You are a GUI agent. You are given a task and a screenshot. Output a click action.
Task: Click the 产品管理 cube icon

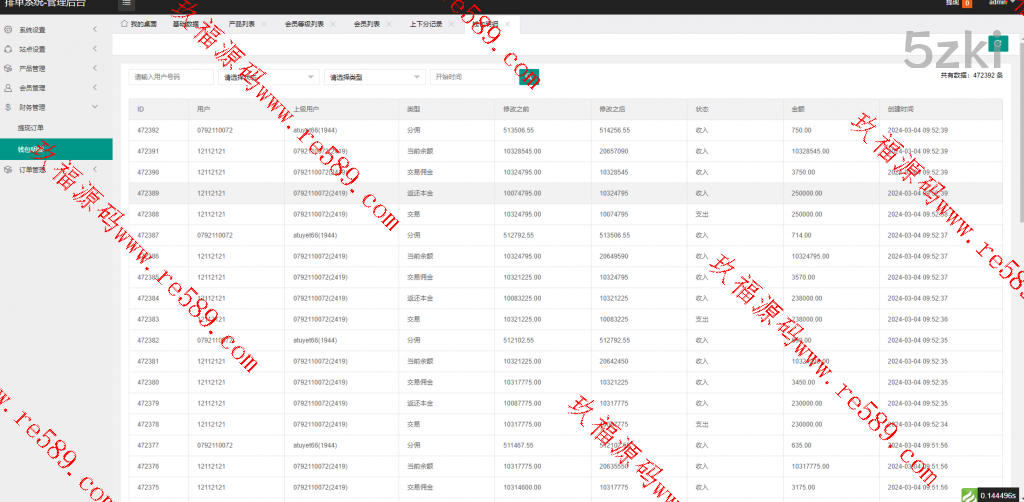point(8,69)
